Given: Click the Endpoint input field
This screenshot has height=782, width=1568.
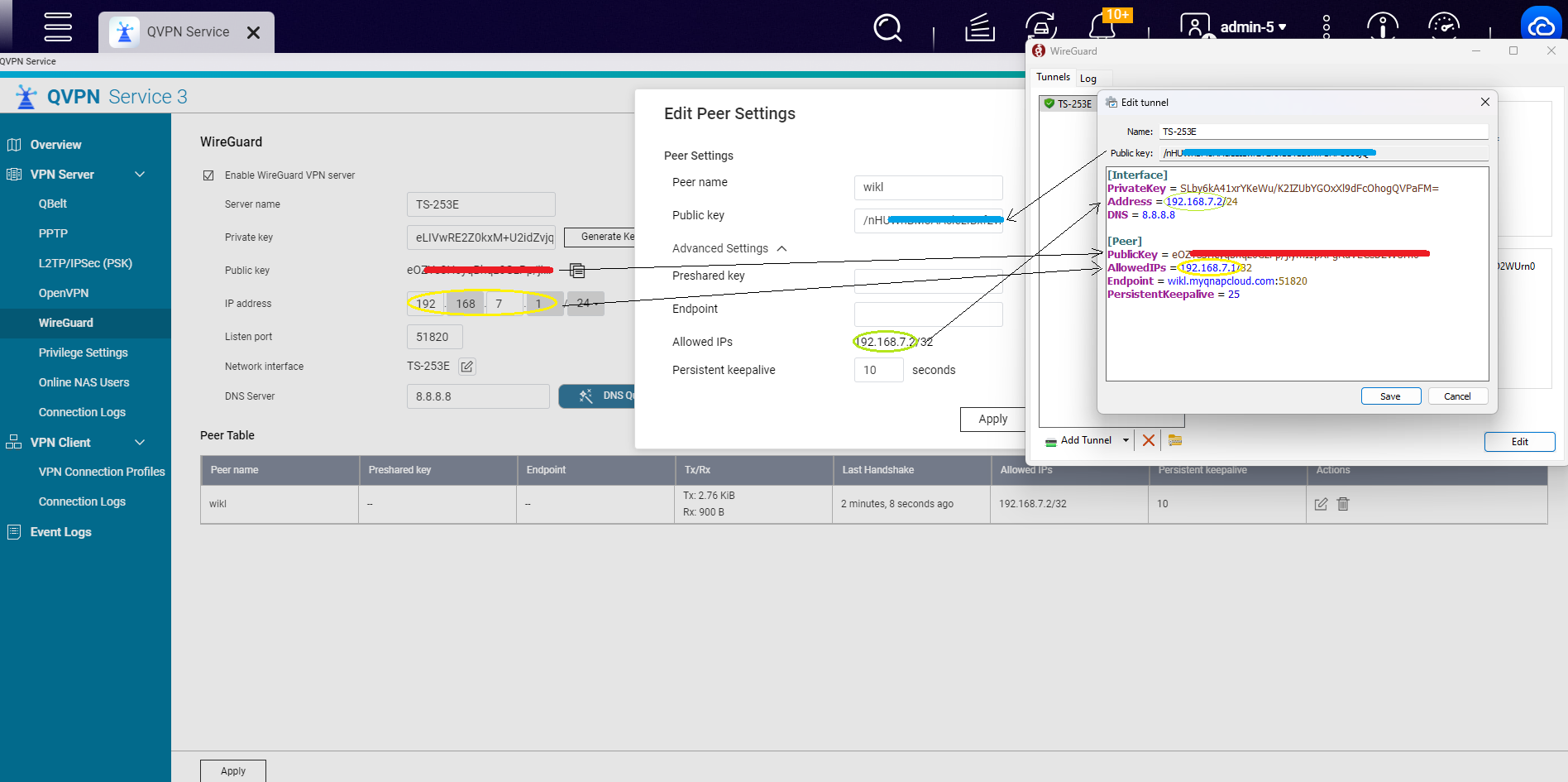Looking at the screenshot, I should (x=928, y=314).
